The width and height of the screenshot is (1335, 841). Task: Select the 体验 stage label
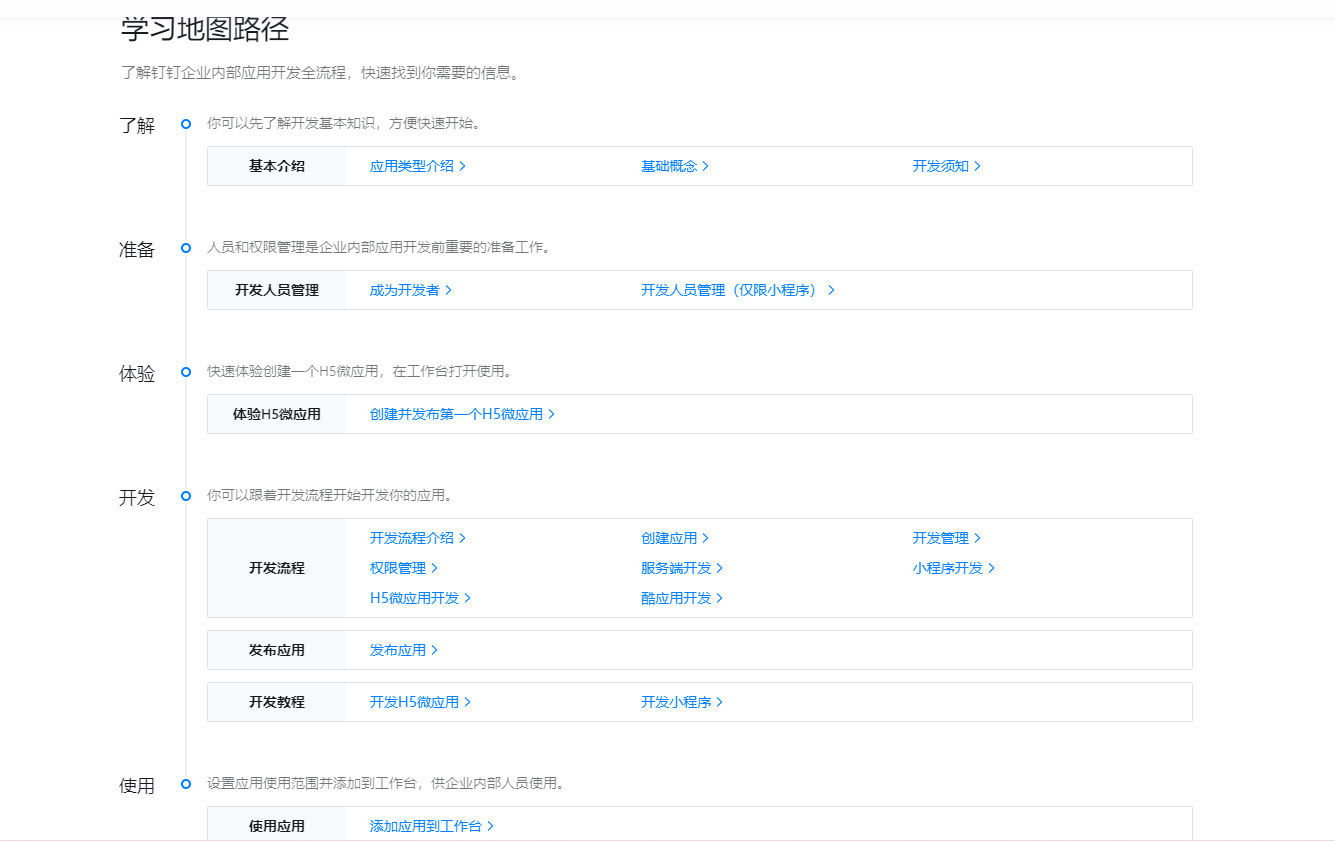(x=137, y=374)
